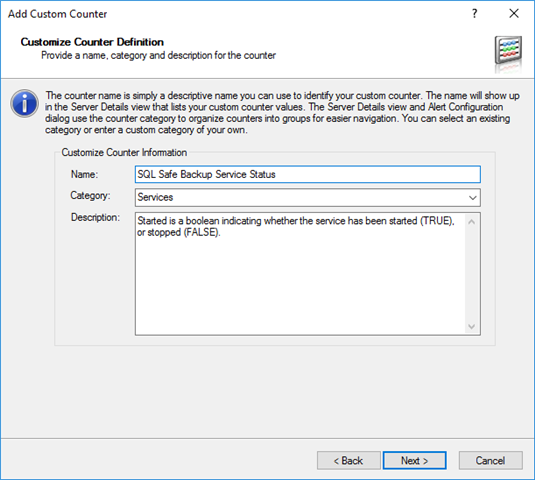Click the Add Custom Counter window title

coord(57,14)
